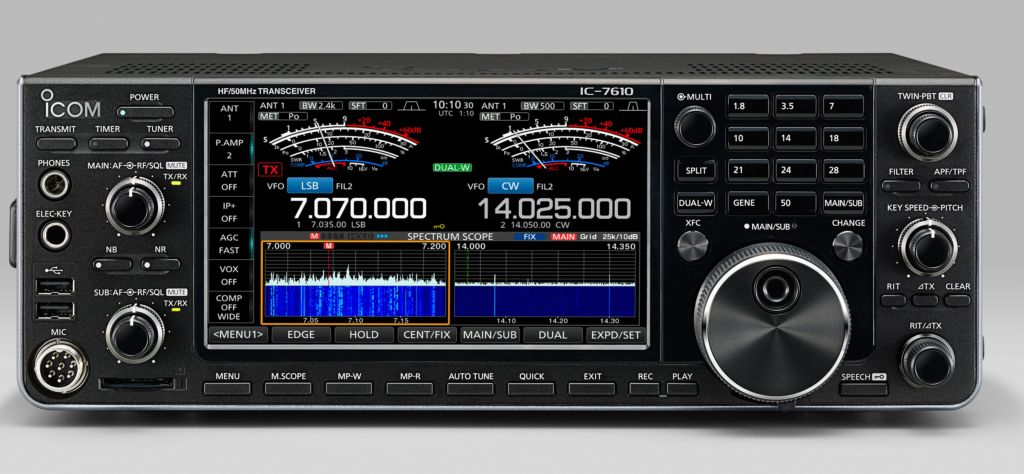Click the ELEC-KEY jack
This screenshot has height=474, width=1024.
pos(55,235)
